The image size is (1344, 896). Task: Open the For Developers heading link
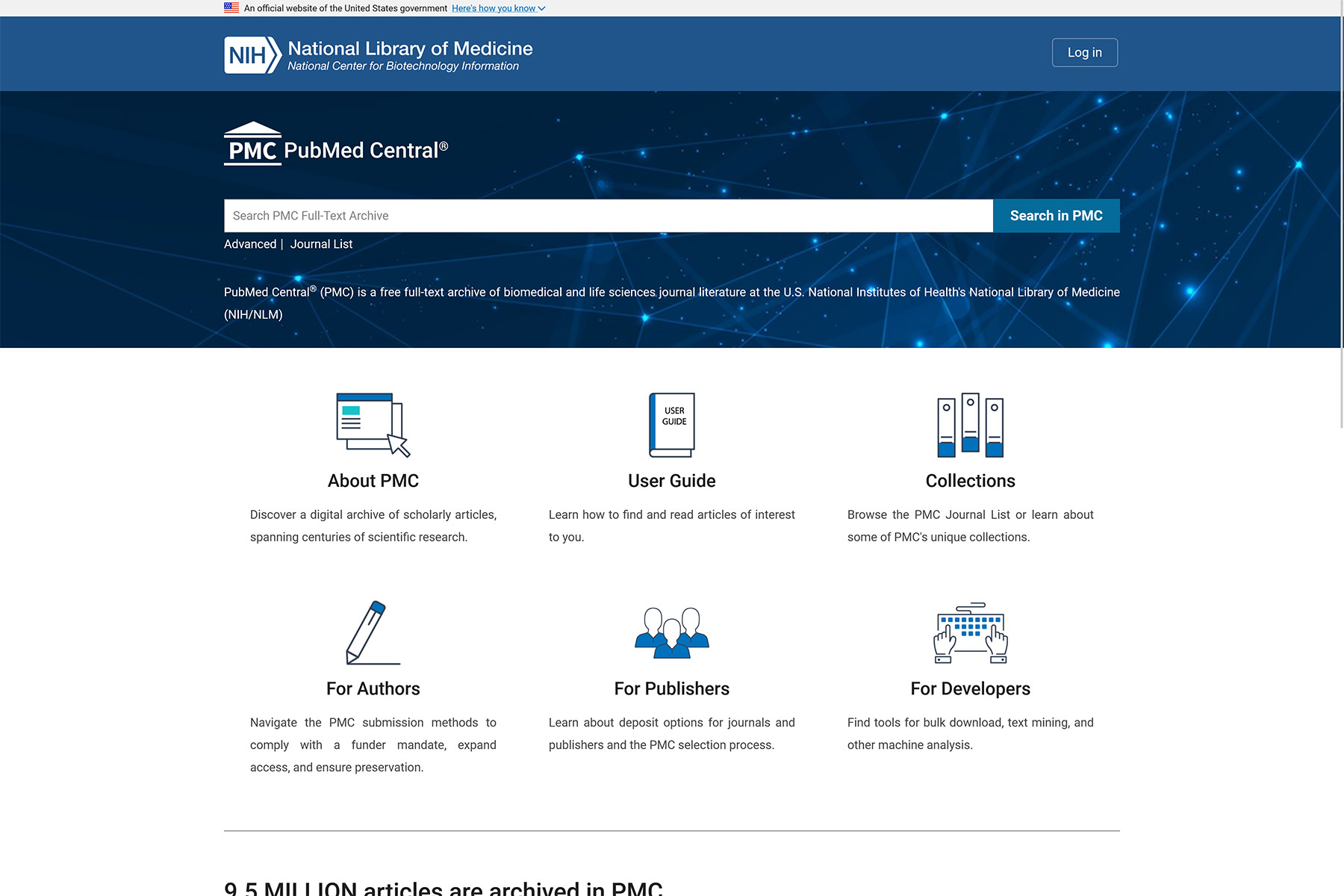pos(971,688)
